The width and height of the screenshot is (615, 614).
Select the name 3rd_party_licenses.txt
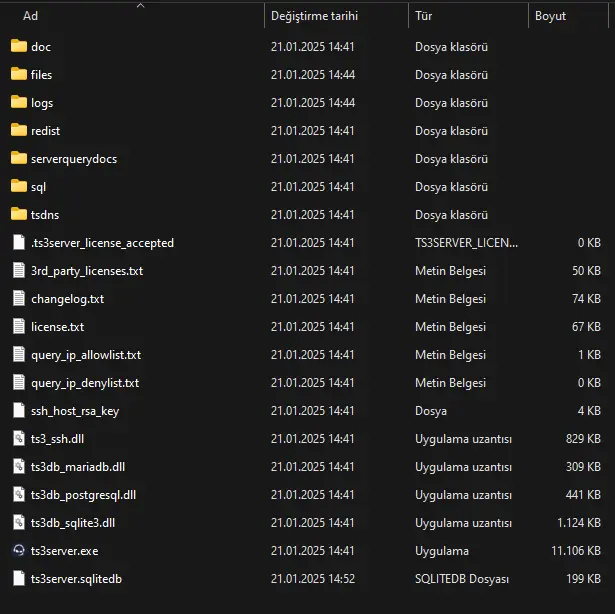pyautogui.click(x=87, y=271)
